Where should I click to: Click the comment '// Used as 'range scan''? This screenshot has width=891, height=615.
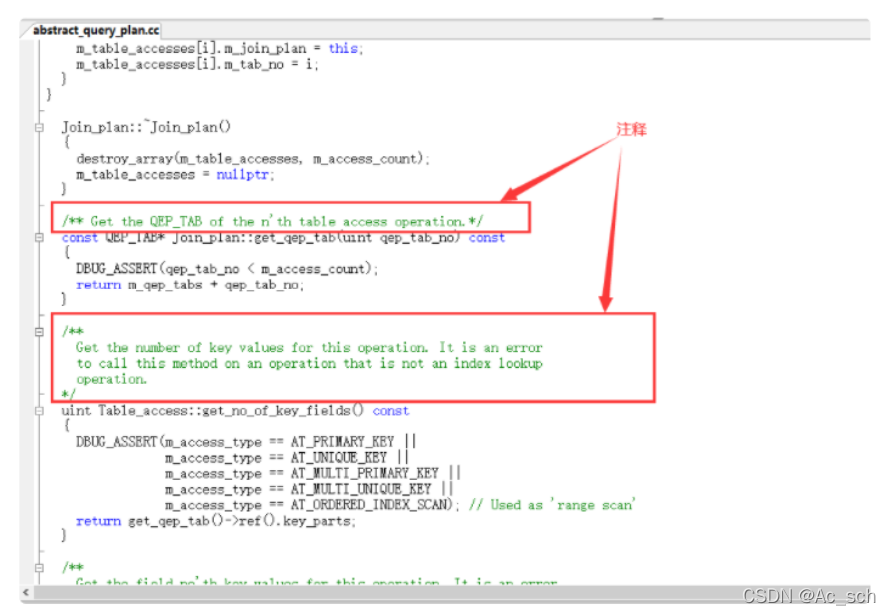552,505
